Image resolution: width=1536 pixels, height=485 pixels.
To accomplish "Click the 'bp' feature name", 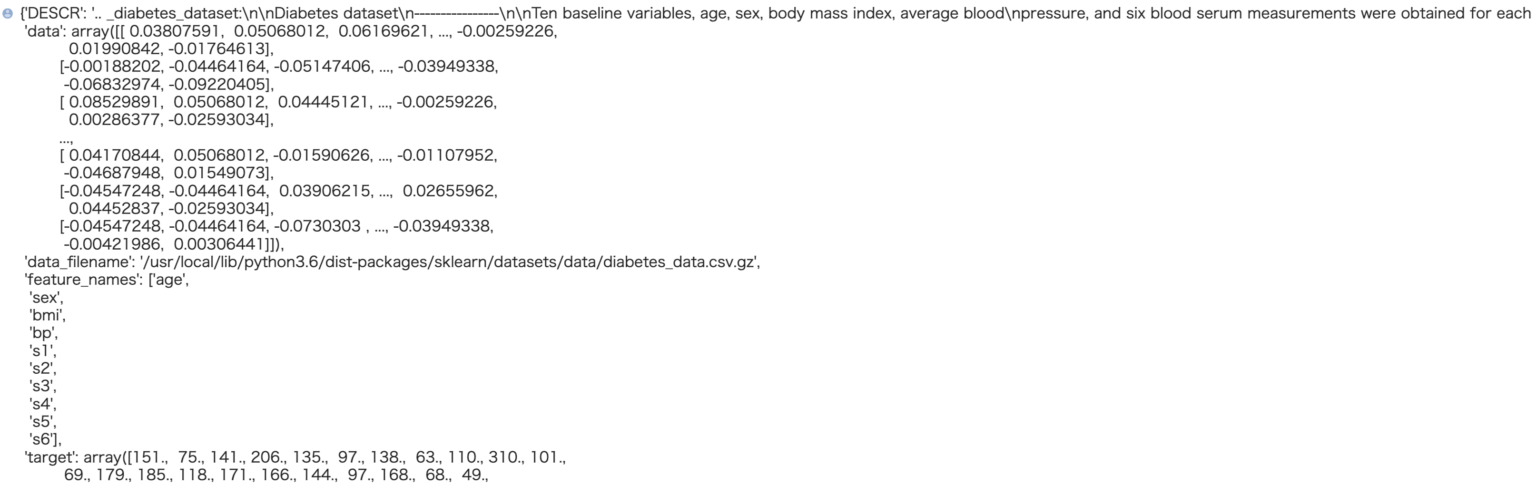I will (44, 332).
